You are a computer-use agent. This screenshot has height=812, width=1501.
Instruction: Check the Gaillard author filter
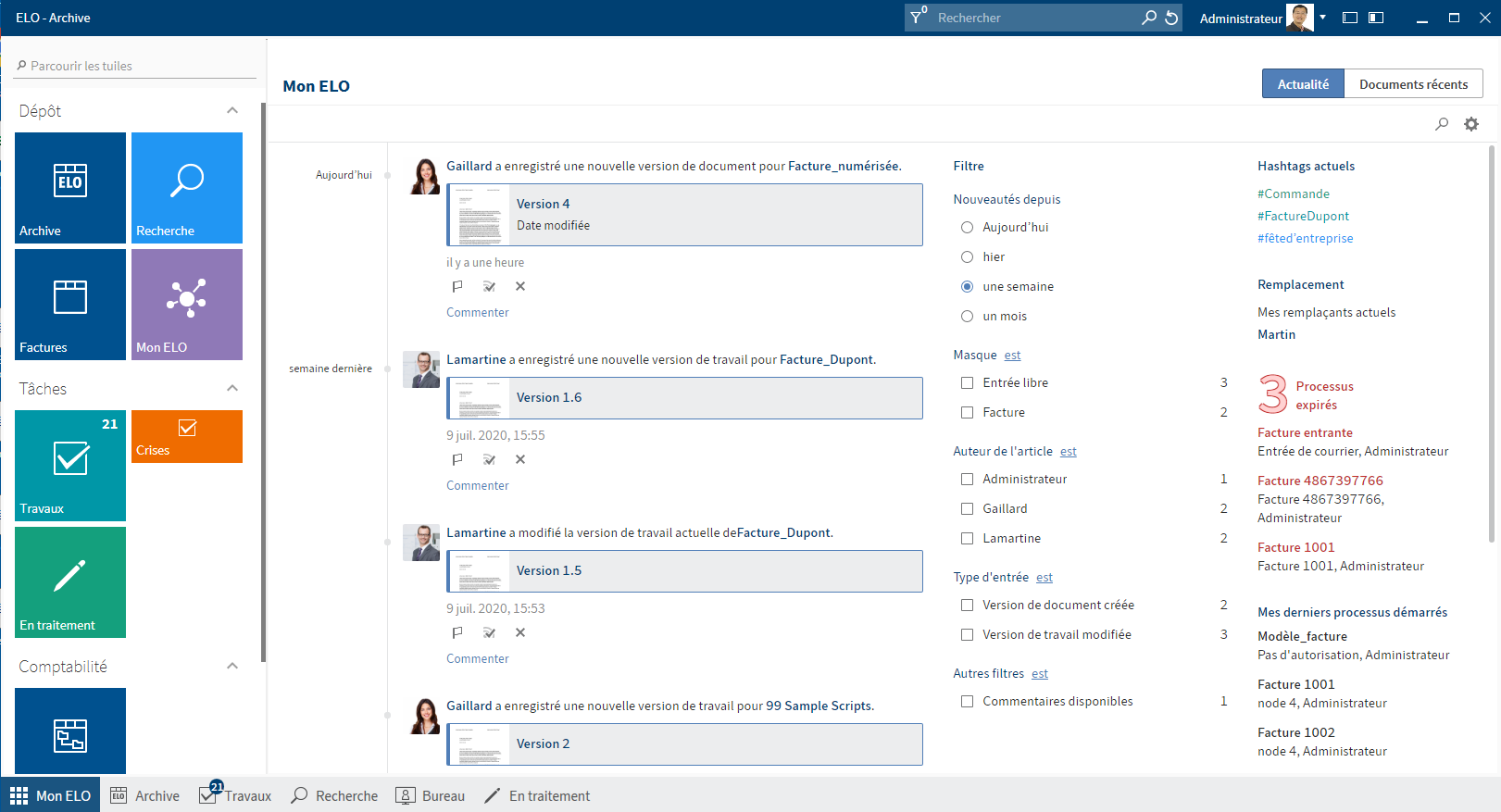[x=967, y=508]
